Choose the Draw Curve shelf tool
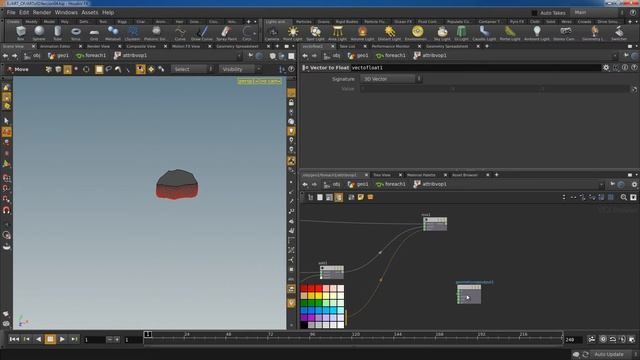640x360 pixels. pos(202,33)
